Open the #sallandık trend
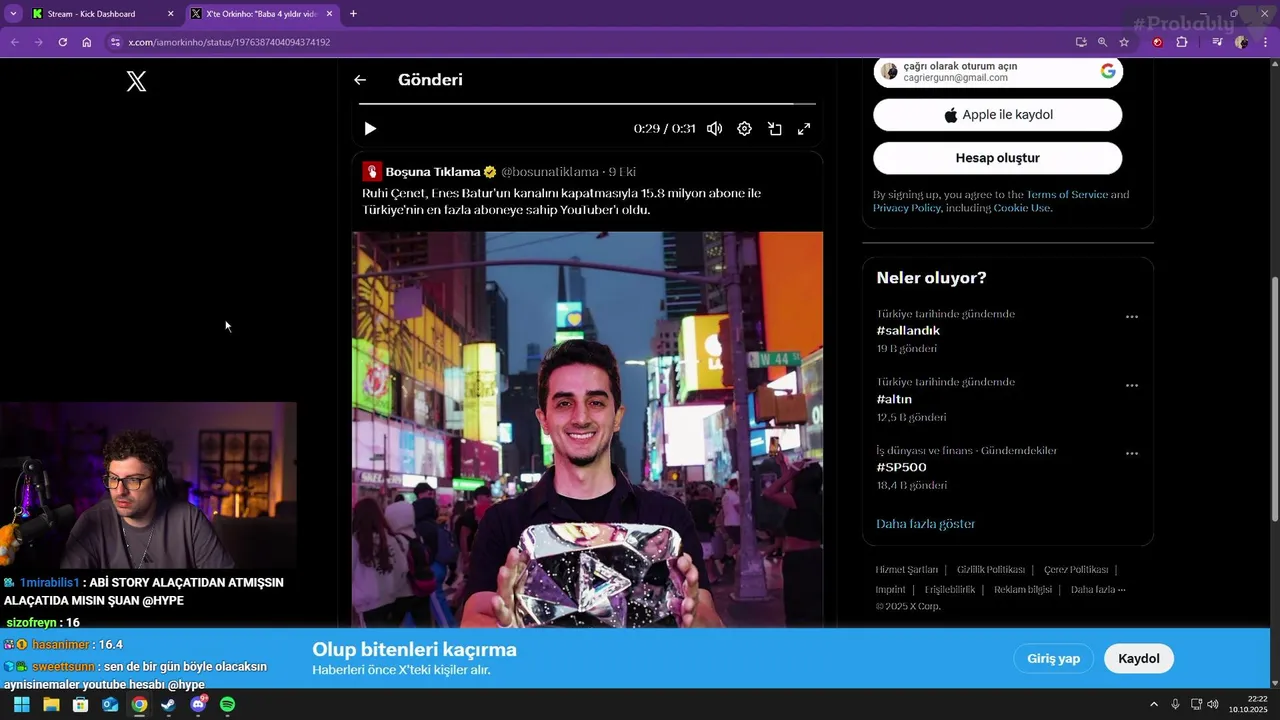 click(x=908, y=331)
